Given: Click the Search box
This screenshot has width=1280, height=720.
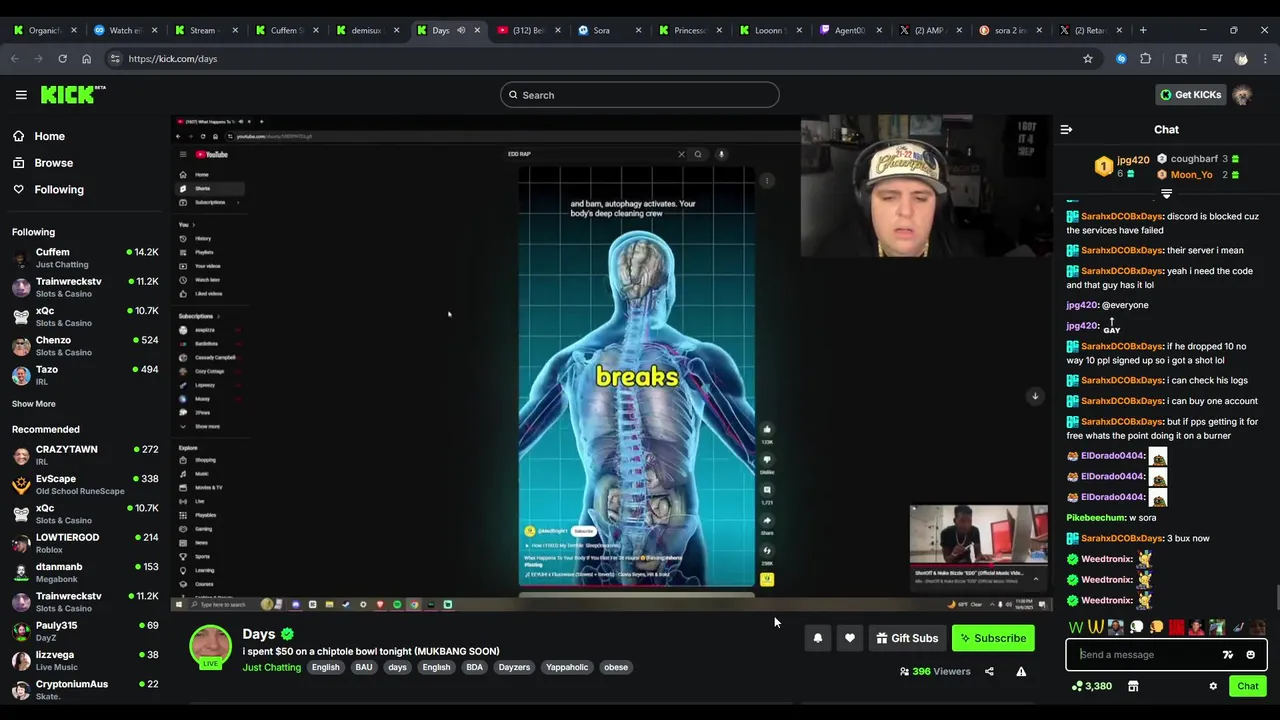Looking at the screenshot, I should coord(640,95).
